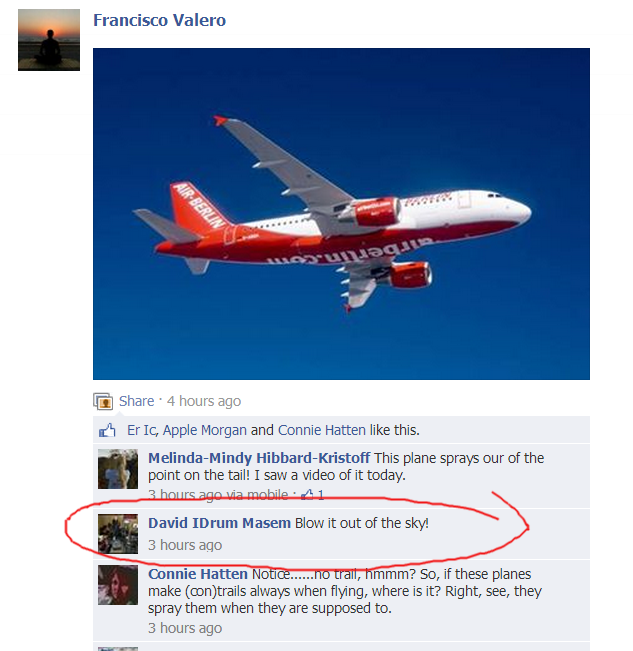
Task: Open Connie Hatten's name in likes list
Action: pos(322,430)
